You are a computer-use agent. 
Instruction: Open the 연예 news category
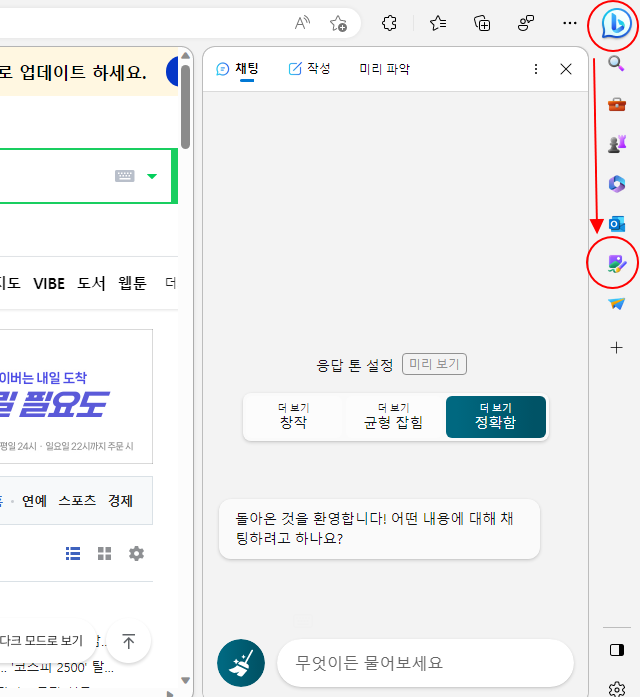pos(34,501)
